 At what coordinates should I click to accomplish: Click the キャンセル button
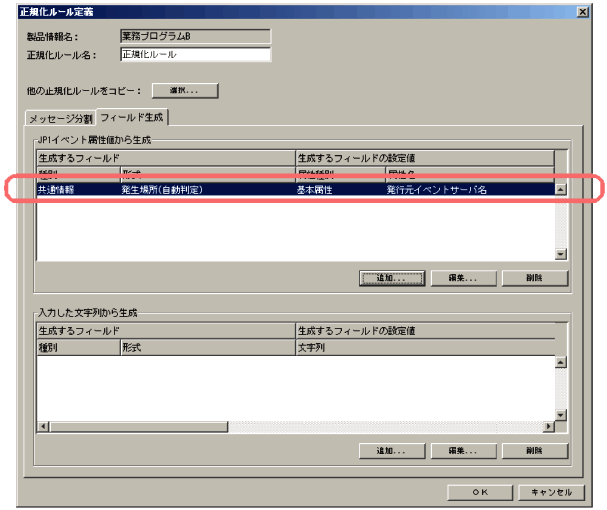[551, 493]
